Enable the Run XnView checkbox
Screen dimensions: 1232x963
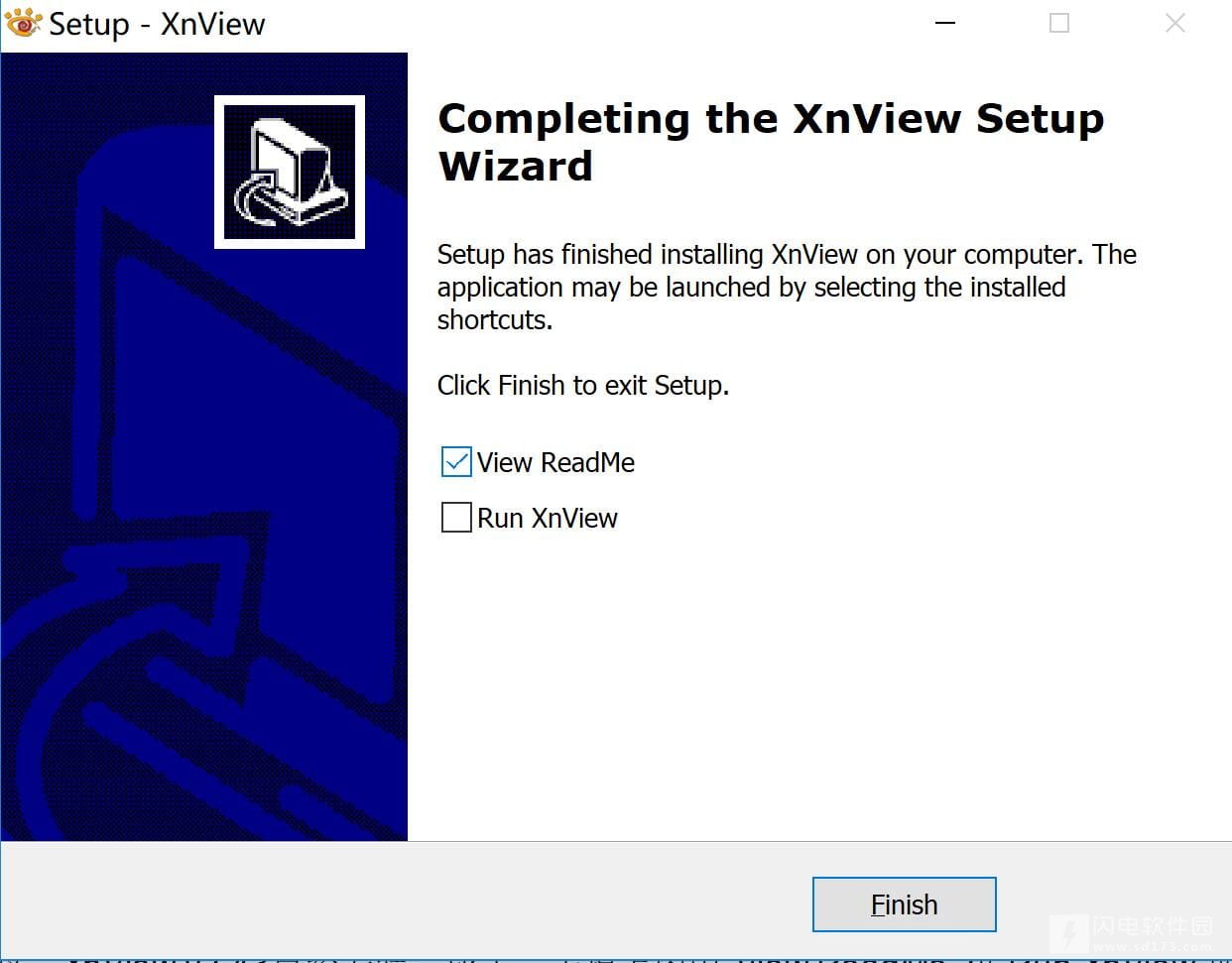pos(456,518)
